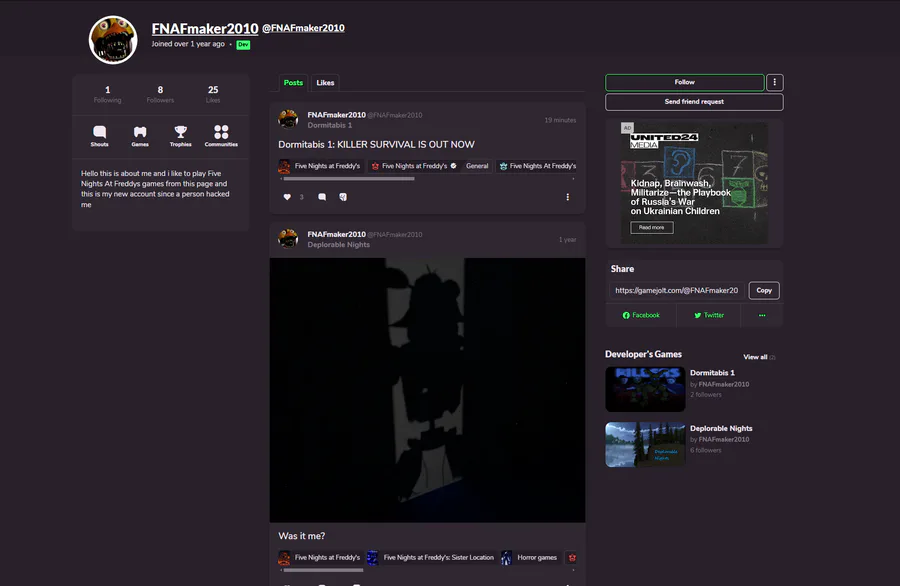Send a friend request

tap(694, 102)
